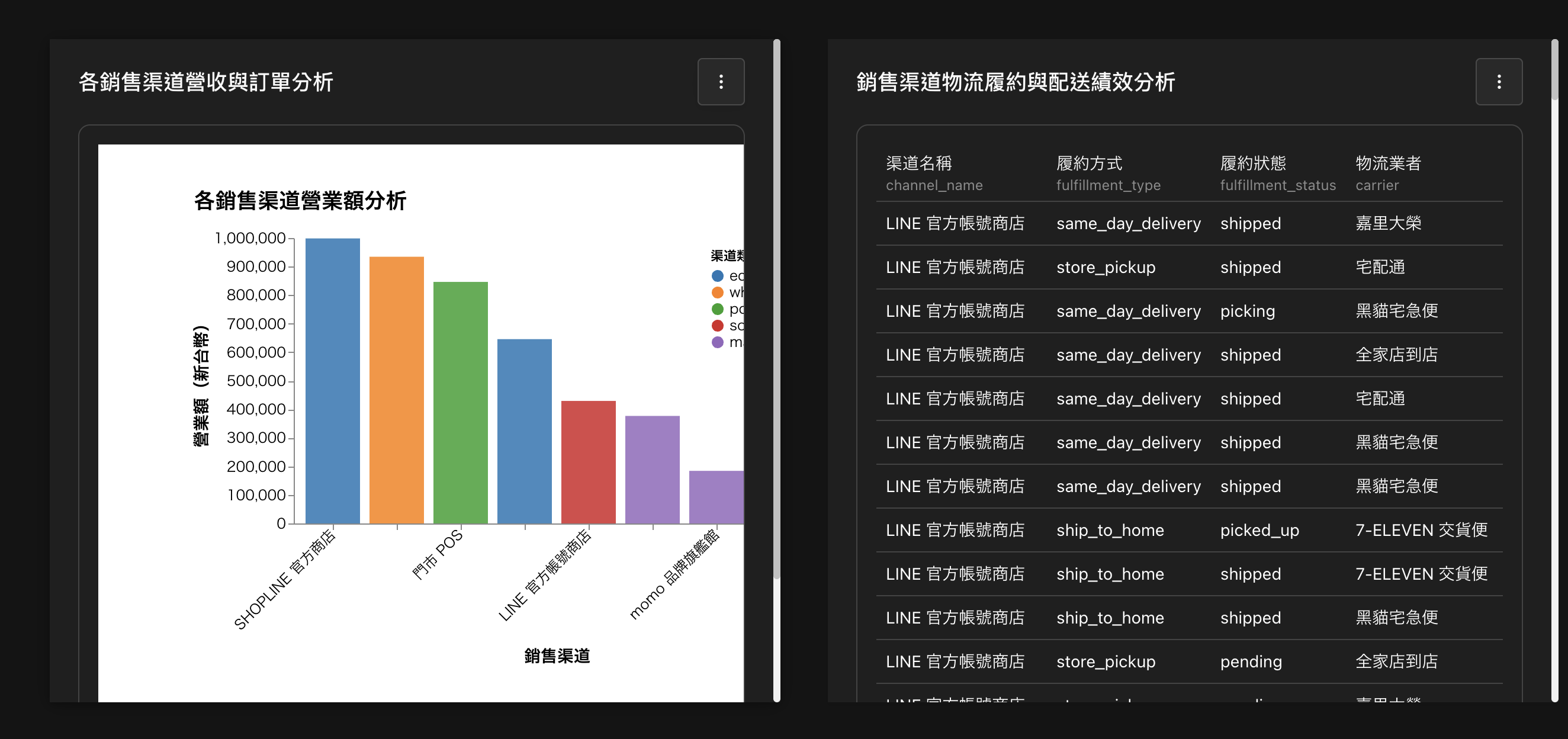
Task: Click '7-ELEVEN 交貨便' in the picked_up row
Action: tap(1421, 530)
